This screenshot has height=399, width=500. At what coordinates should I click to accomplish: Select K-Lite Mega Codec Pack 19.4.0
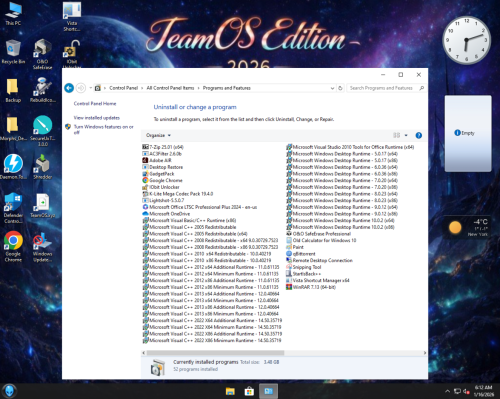(x=178, y=194)
